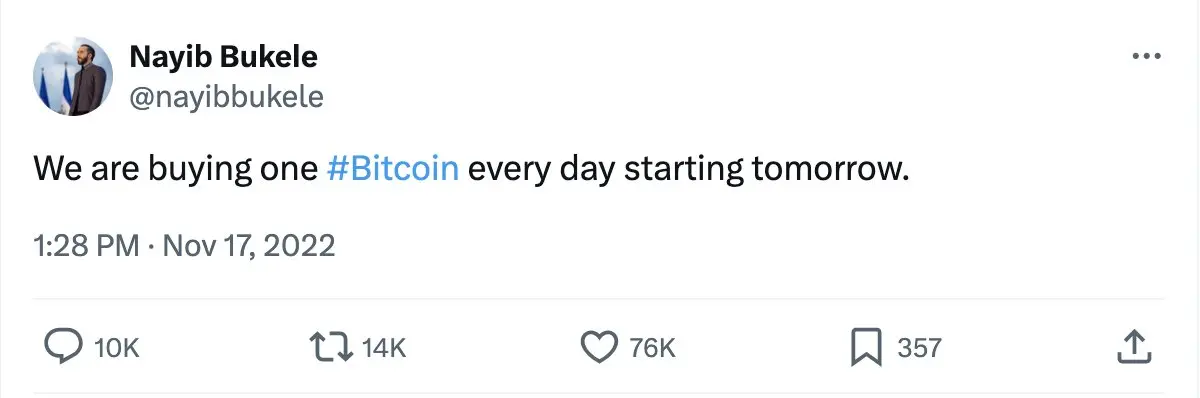The image size is (1200, 398).
Task: Click the reply speech bubble icon
Action: click(64, 347)
